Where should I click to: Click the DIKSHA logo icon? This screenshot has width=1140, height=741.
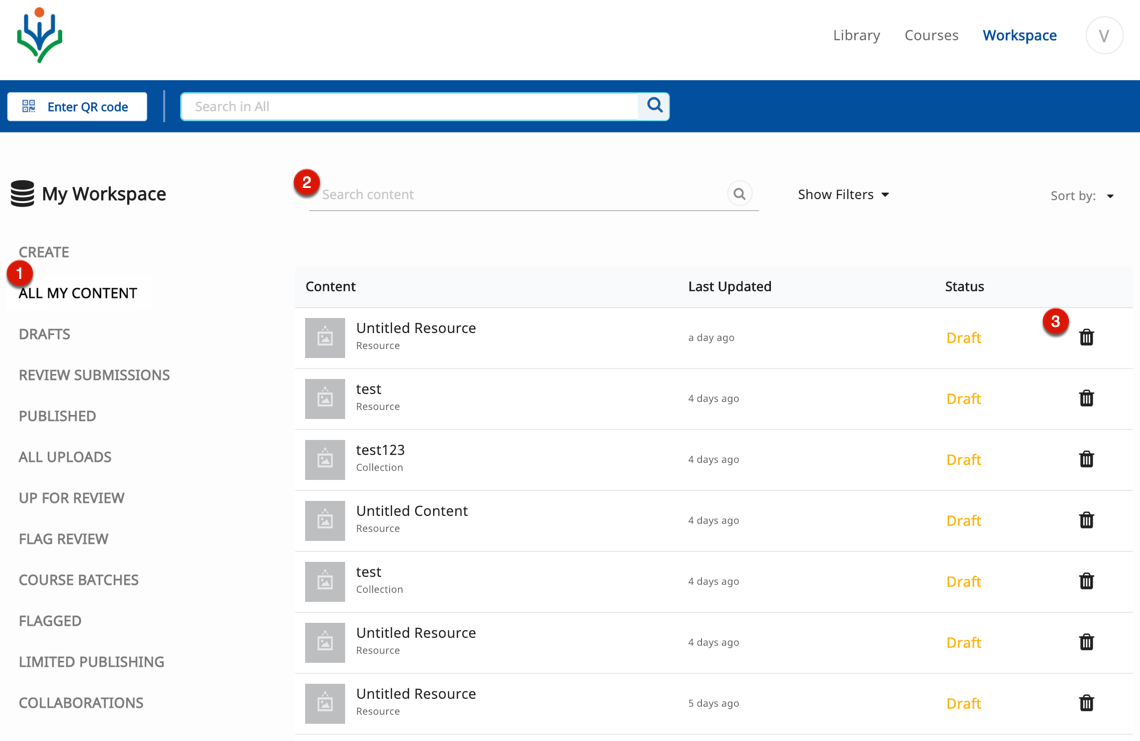click(40, 36)
